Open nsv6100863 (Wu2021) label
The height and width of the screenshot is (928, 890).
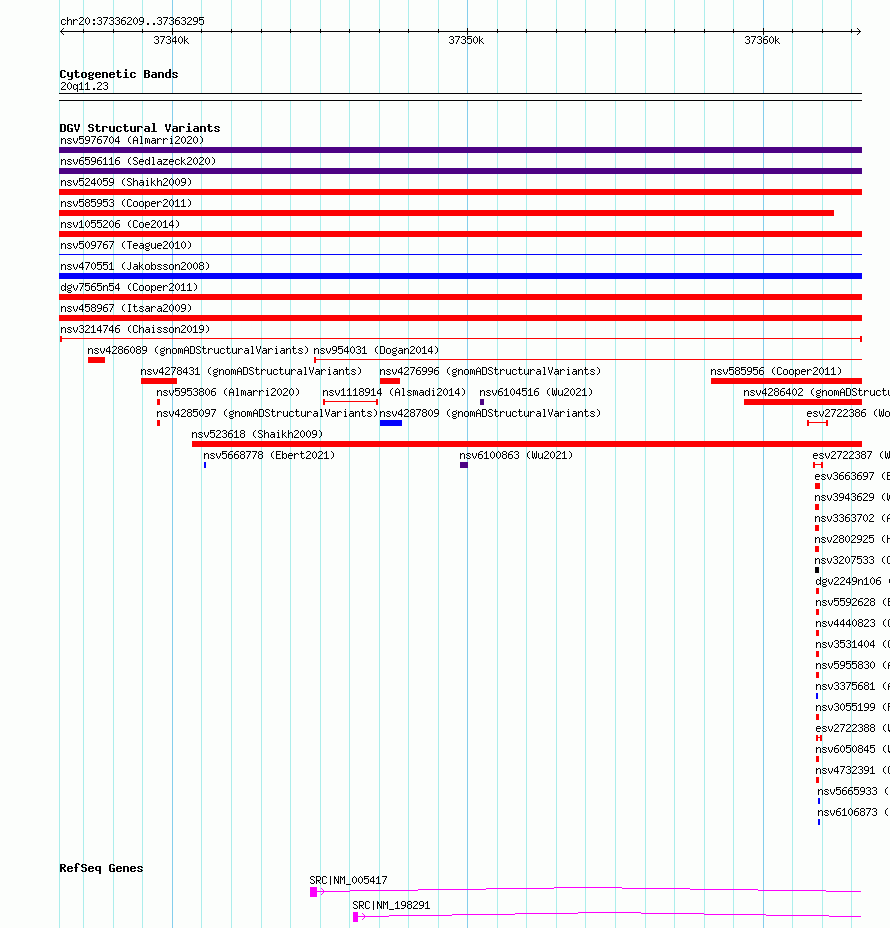click(x=516, y=455)
